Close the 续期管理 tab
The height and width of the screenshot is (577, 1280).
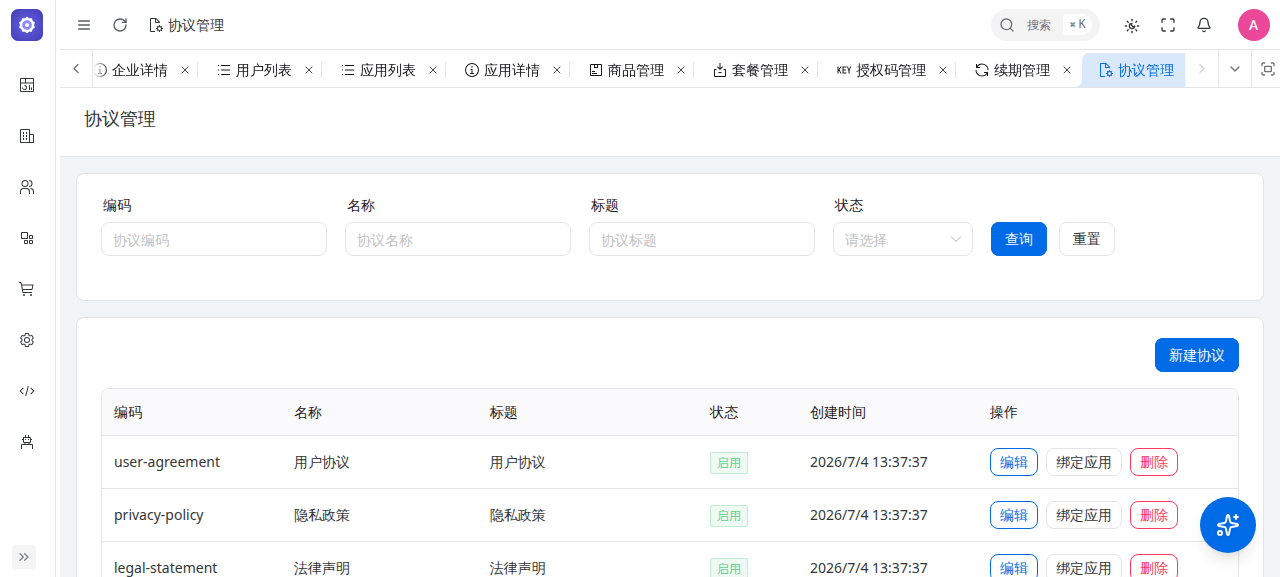(x=1067, y=70)
